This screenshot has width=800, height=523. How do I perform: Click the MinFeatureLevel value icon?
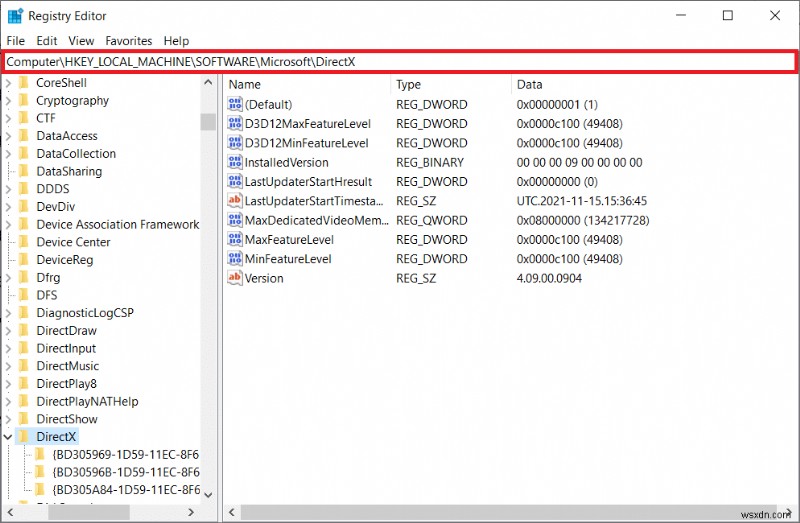(235, 259)
